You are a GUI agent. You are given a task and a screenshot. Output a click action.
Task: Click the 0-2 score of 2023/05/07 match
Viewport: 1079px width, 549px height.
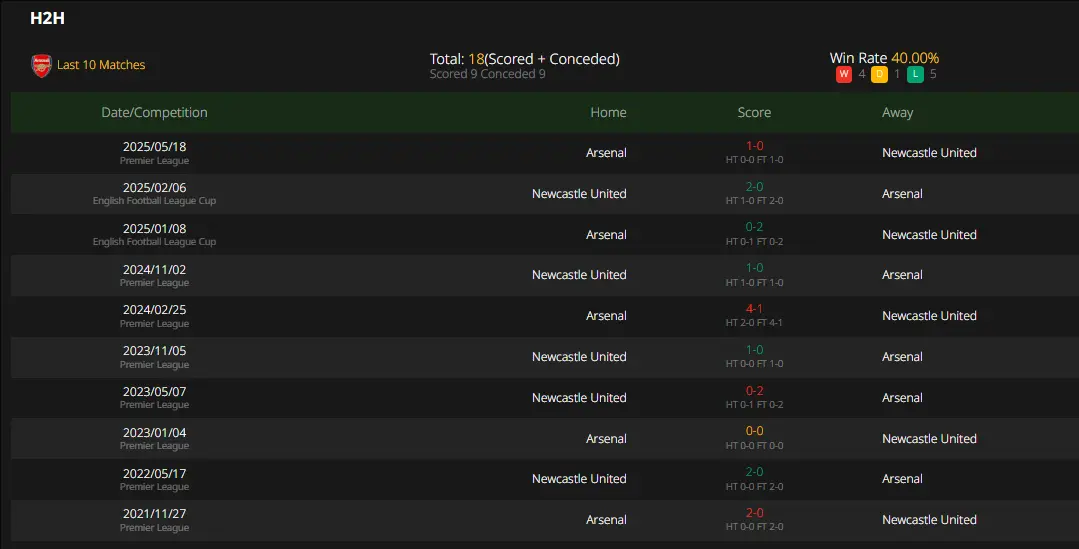click(754, 391)
